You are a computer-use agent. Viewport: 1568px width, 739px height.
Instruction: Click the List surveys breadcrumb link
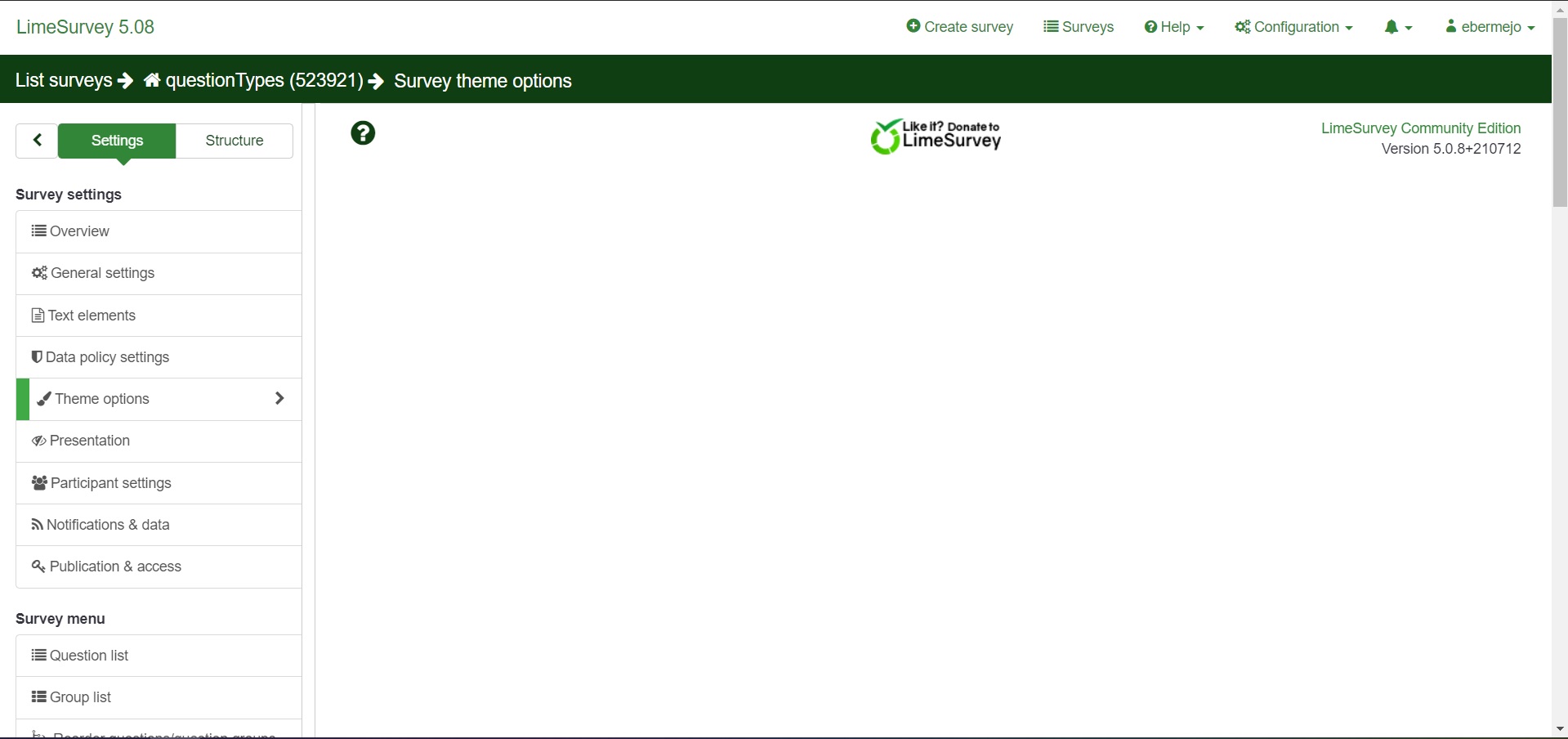click(x=64, y=80)
